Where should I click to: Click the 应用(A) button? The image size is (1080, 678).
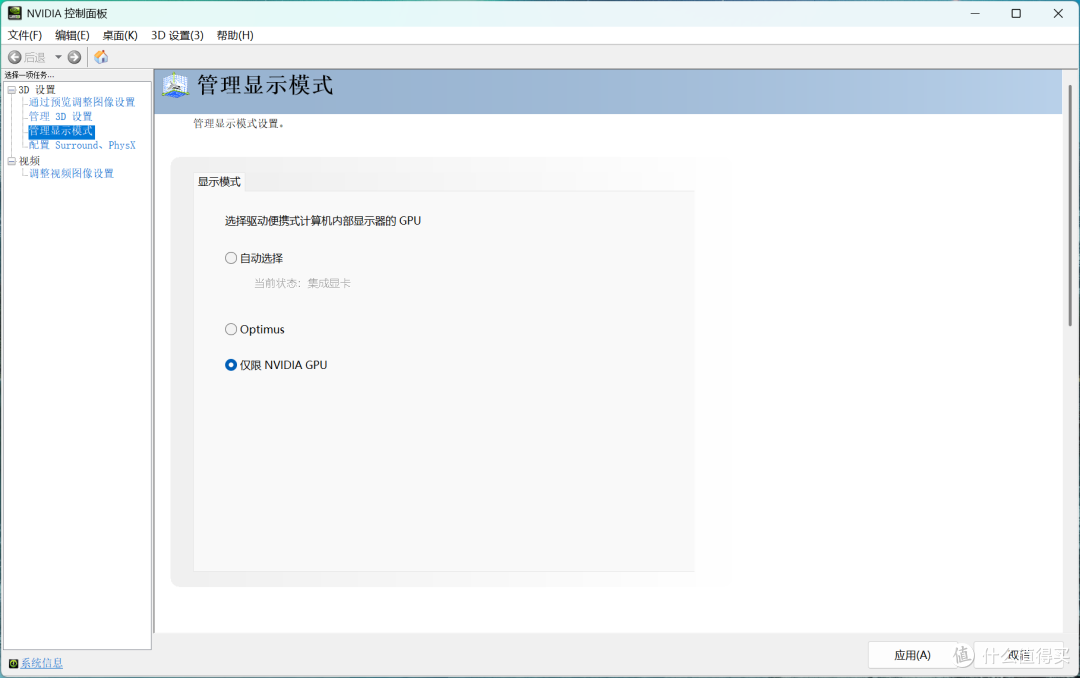point(912,655)
